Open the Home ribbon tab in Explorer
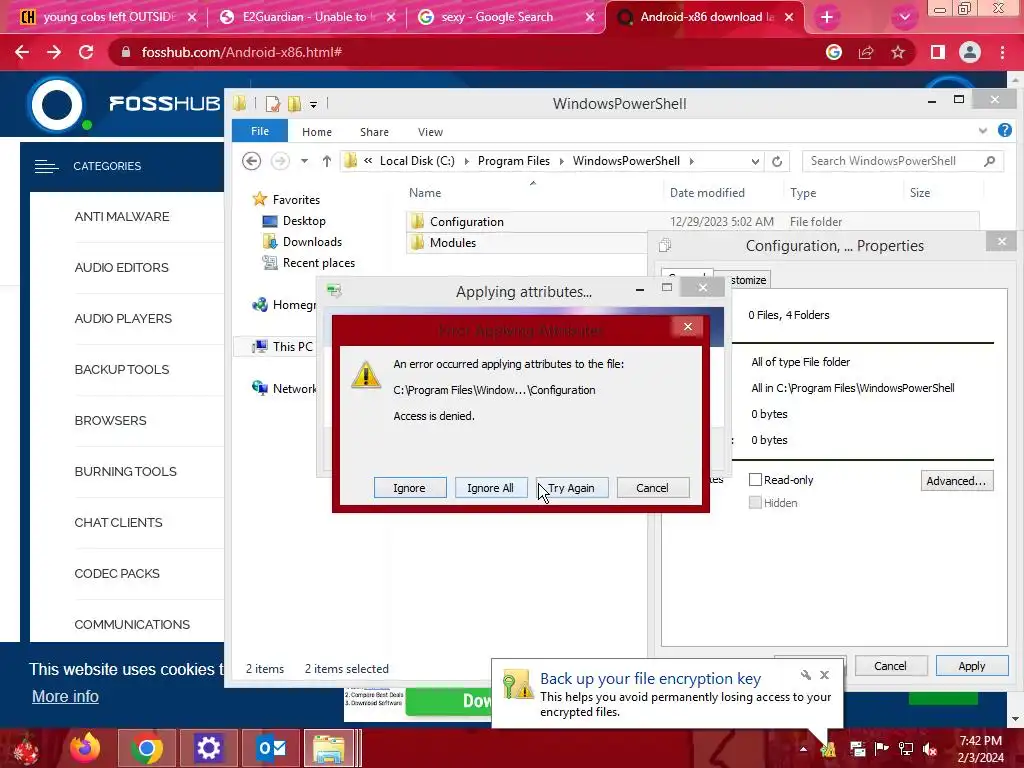 317,132
